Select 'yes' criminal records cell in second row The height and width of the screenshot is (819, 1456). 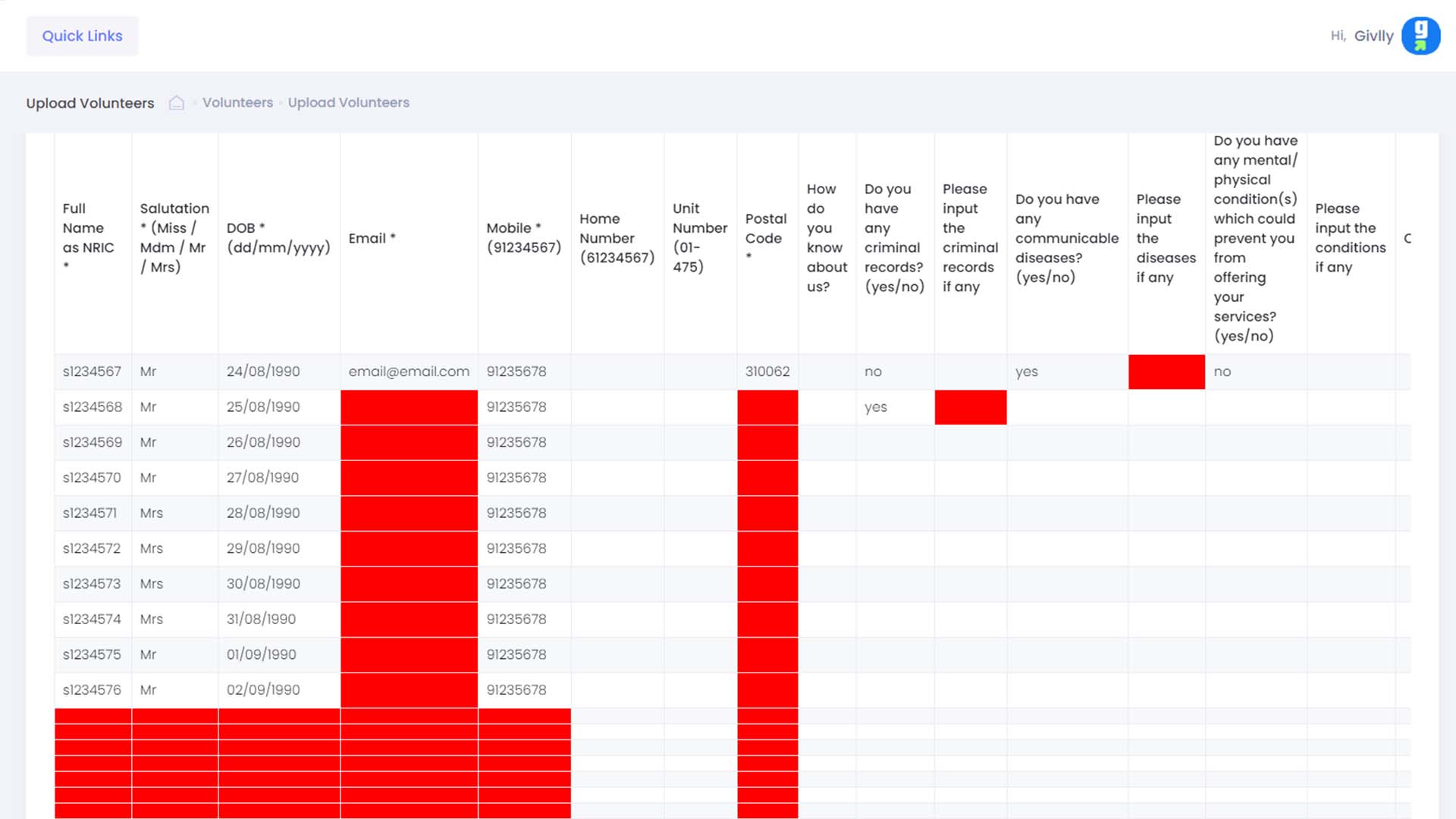(x=875, y=407)
